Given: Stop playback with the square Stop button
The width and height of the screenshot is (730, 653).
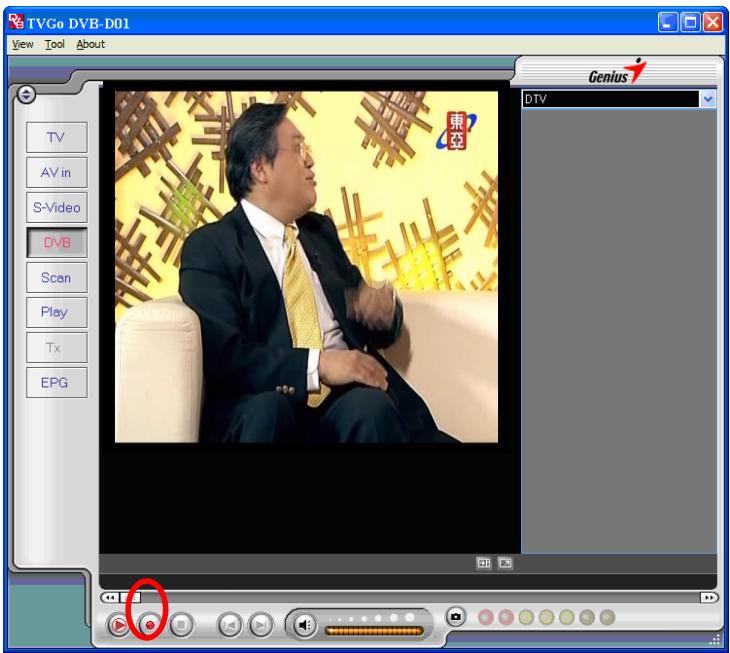Looking at the screenshot, I should tap(181, 625).
